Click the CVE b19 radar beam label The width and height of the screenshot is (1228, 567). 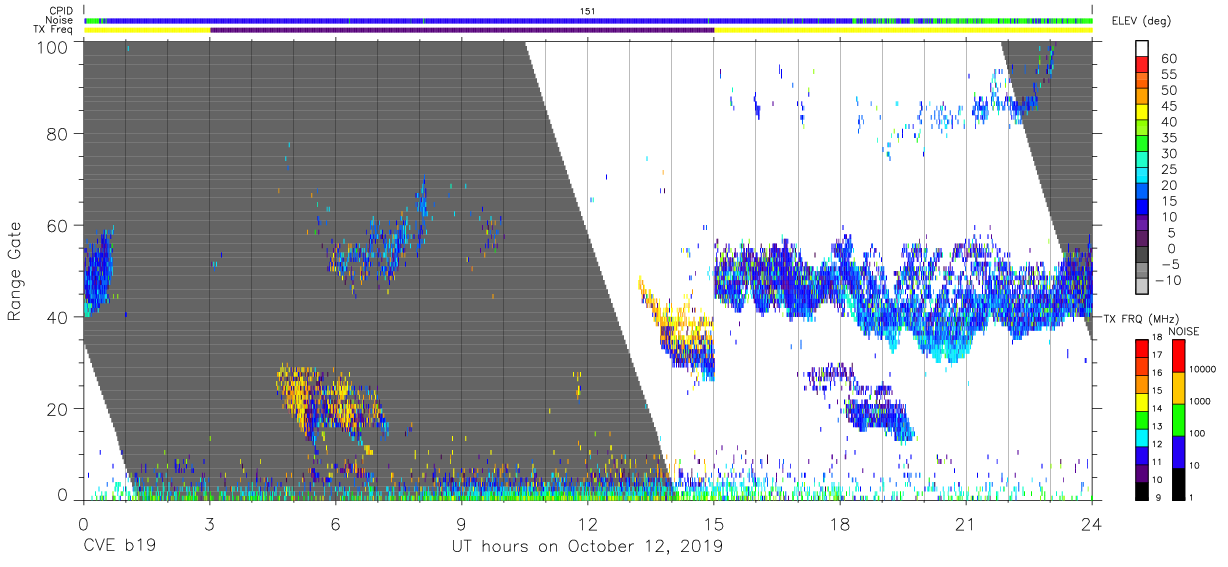(x=118, y=547)
